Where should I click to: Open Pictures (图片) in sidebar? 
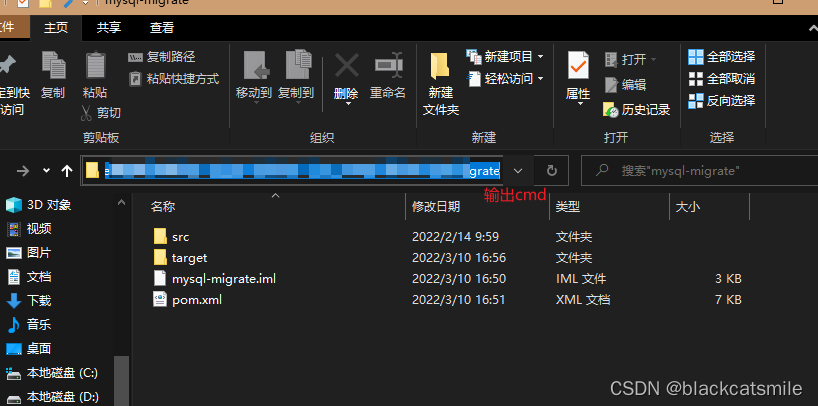point(29,253)
